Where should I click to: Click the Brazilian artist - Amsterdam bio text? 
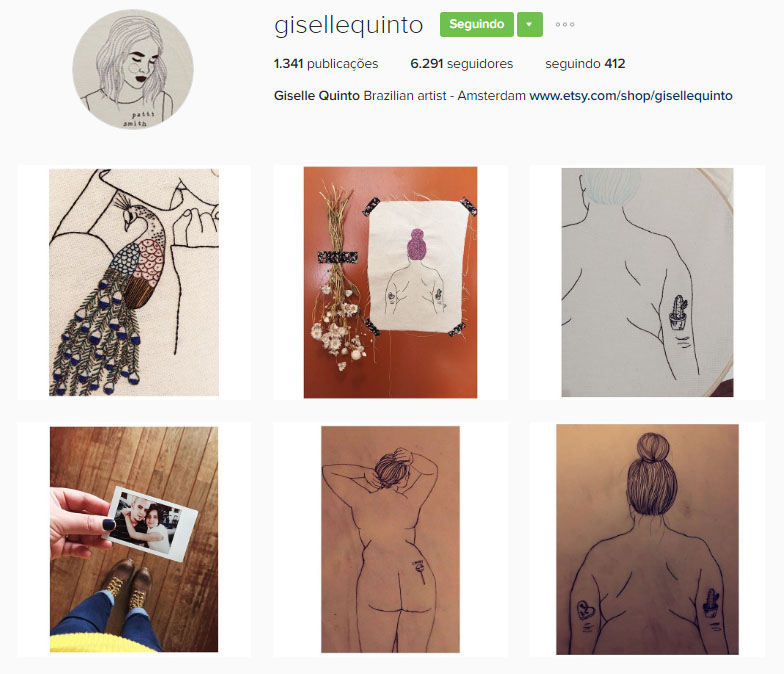444,96
